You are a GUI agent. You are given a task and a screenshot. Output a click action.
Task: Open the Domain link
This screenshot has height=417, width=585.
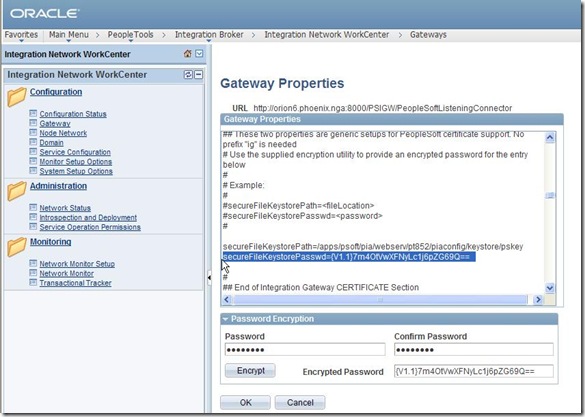pos(51,143)
